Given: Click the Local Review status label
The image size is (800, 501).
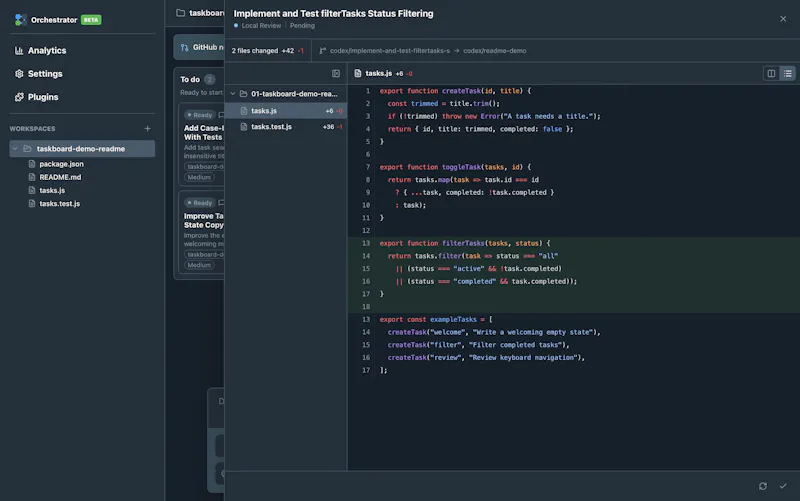Looking at the screenshot, I should [x=261, y=26].
